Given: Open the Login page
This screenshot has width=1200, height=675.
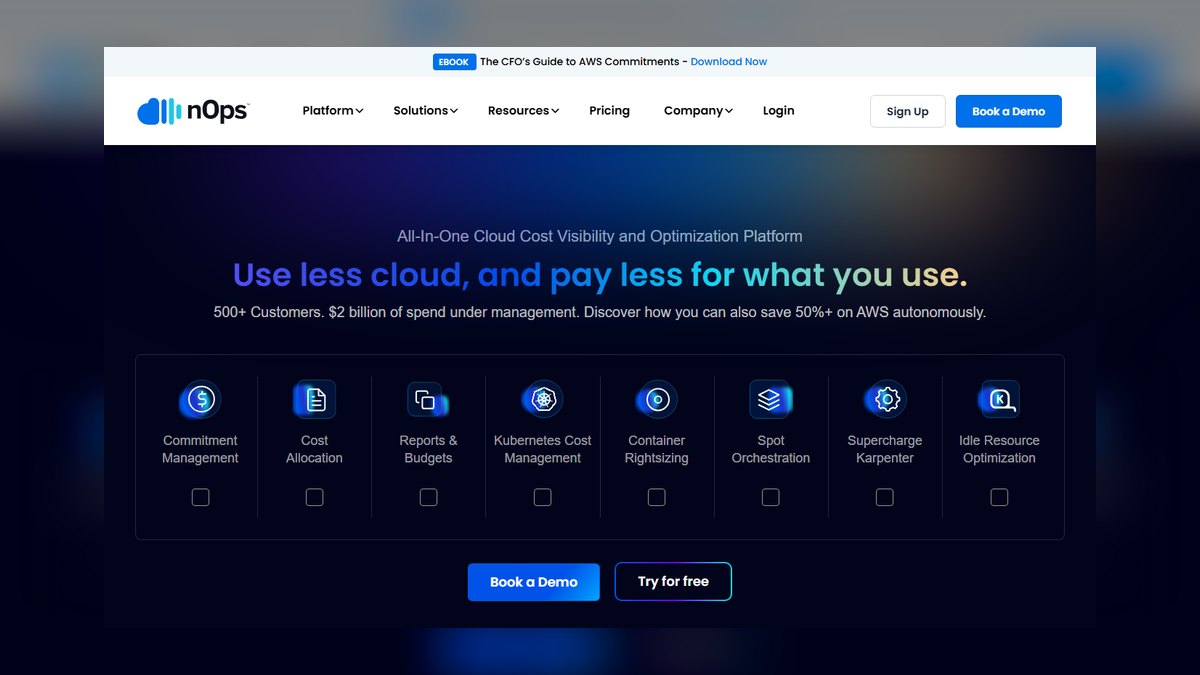Looking at the screenshot, I should [778, 111].
